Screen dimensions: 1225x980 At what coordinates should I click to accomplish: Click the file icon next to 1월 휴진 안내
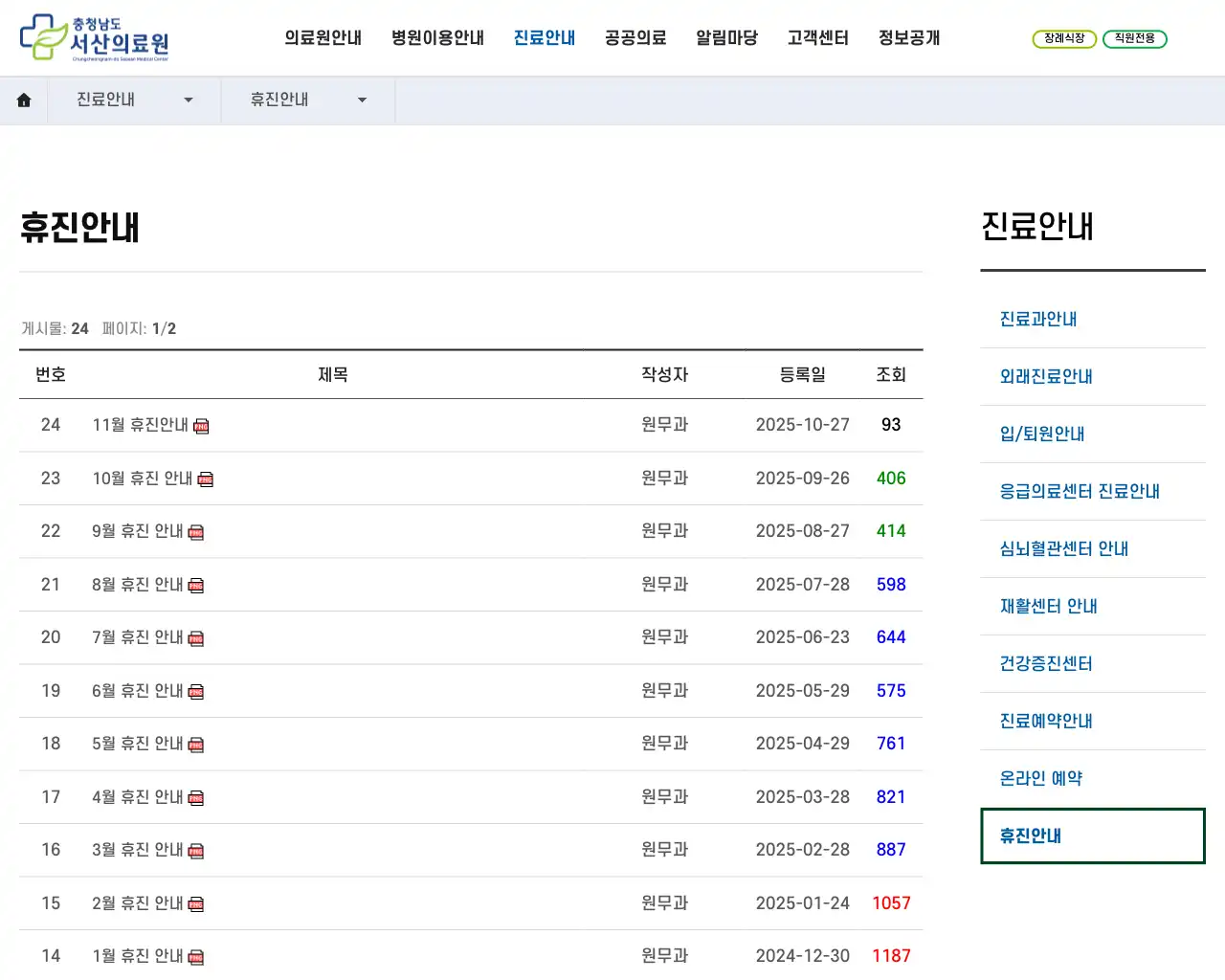click(196, 955)
